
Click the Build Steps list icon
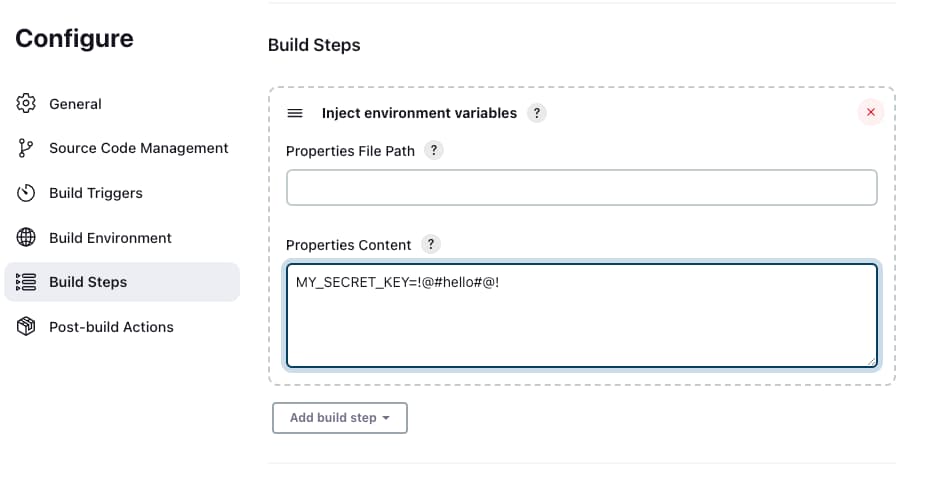26,282
